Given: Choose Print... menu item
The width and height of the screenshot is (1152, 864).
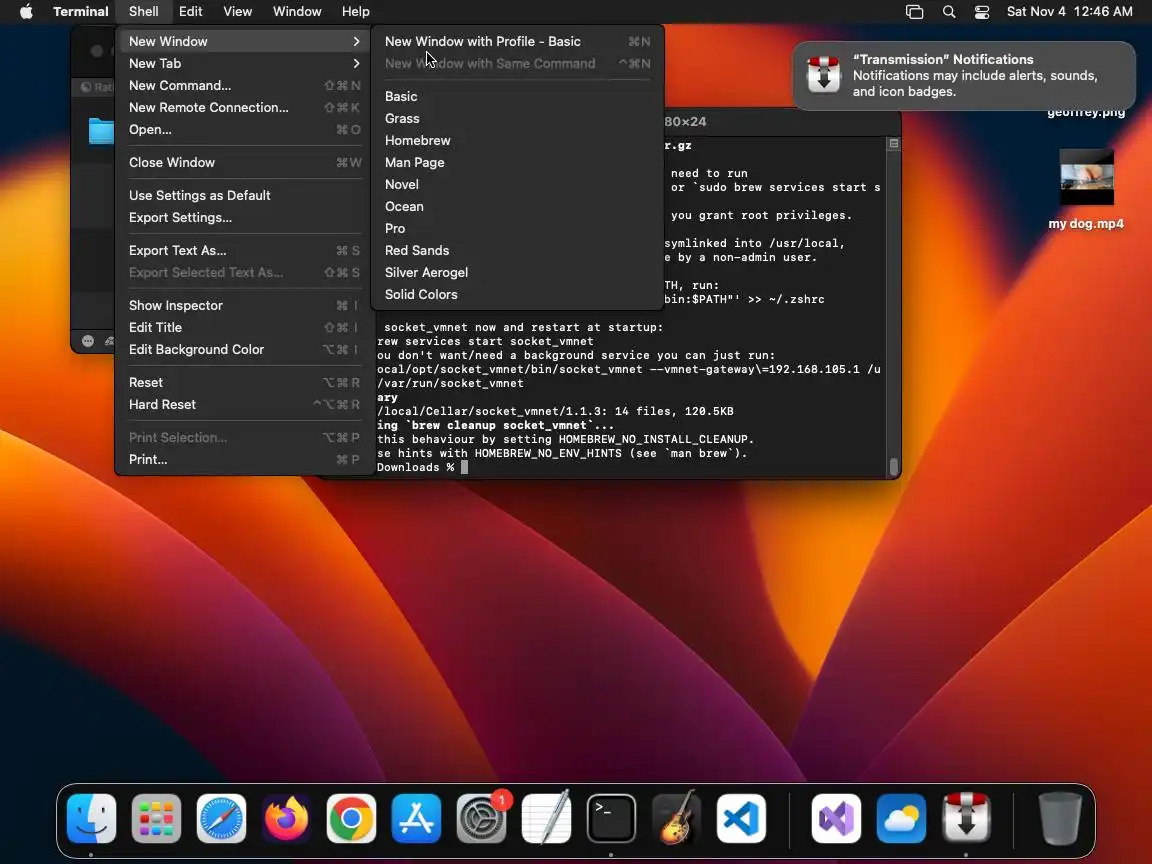Looking at the screenshot, I should click(245, 460).
